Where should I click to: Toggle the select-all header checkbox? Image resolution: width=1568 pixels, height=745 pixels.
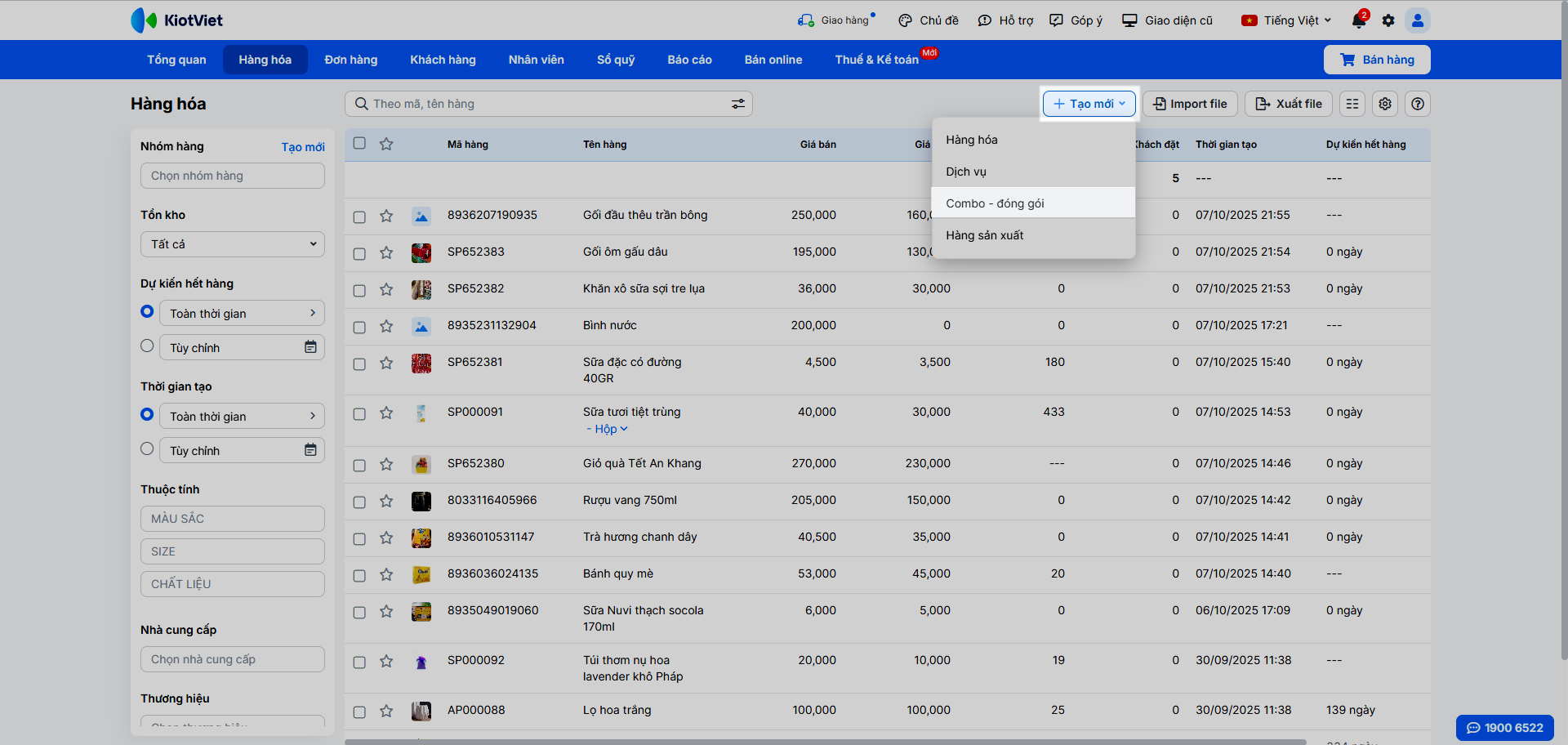pyautogui.click(x=359, y=144)
